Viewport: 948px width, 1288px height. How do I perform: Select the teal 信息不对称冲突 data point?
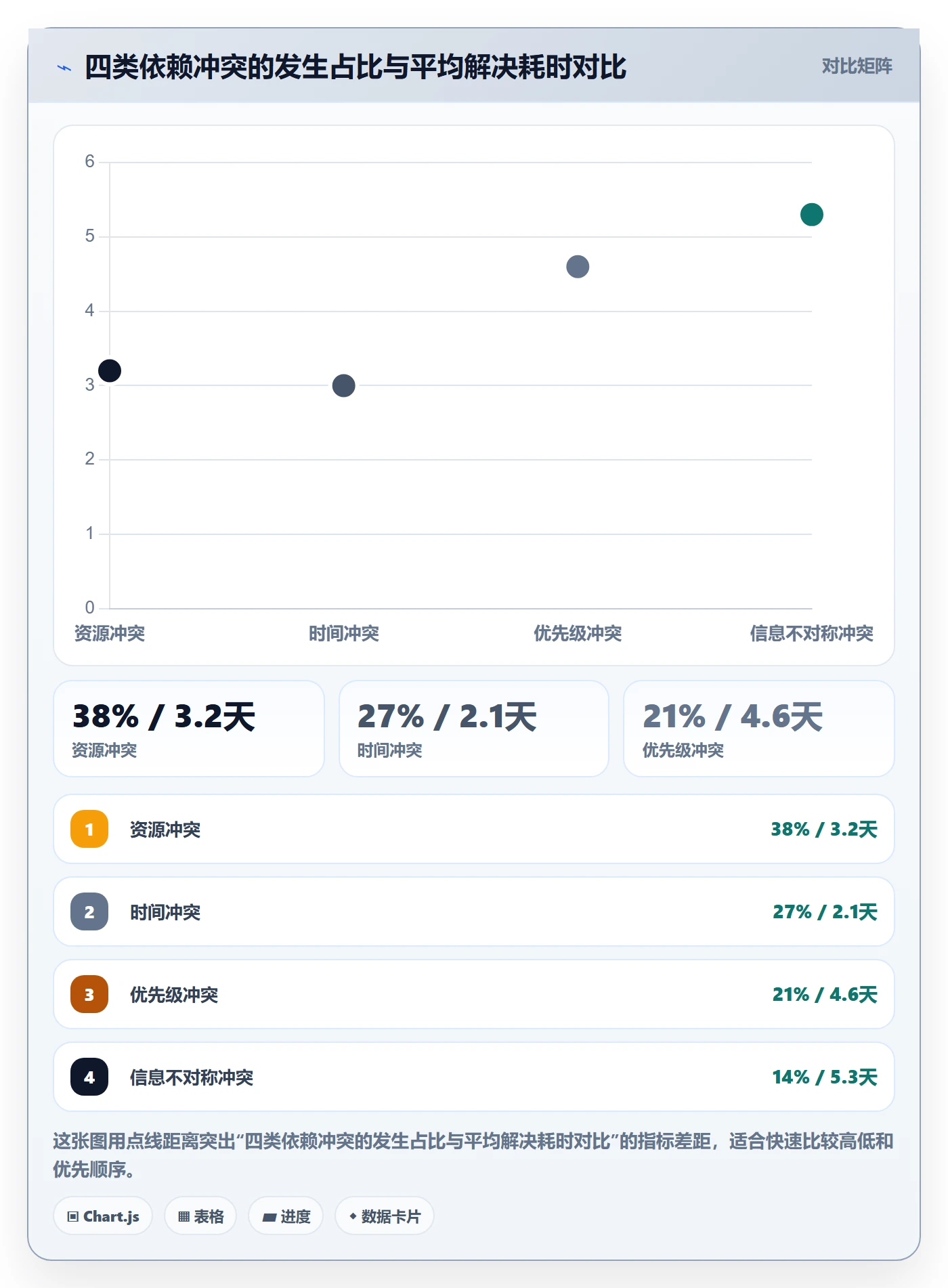coord(811,215)
